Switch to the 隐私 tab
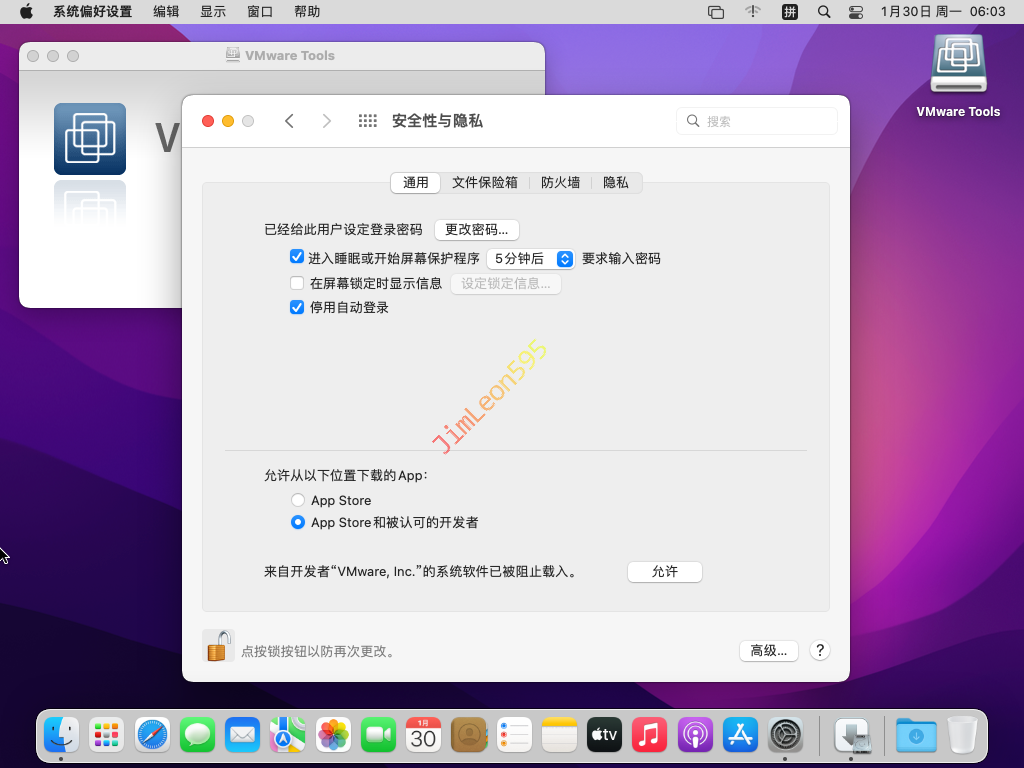 pos(616,182)
